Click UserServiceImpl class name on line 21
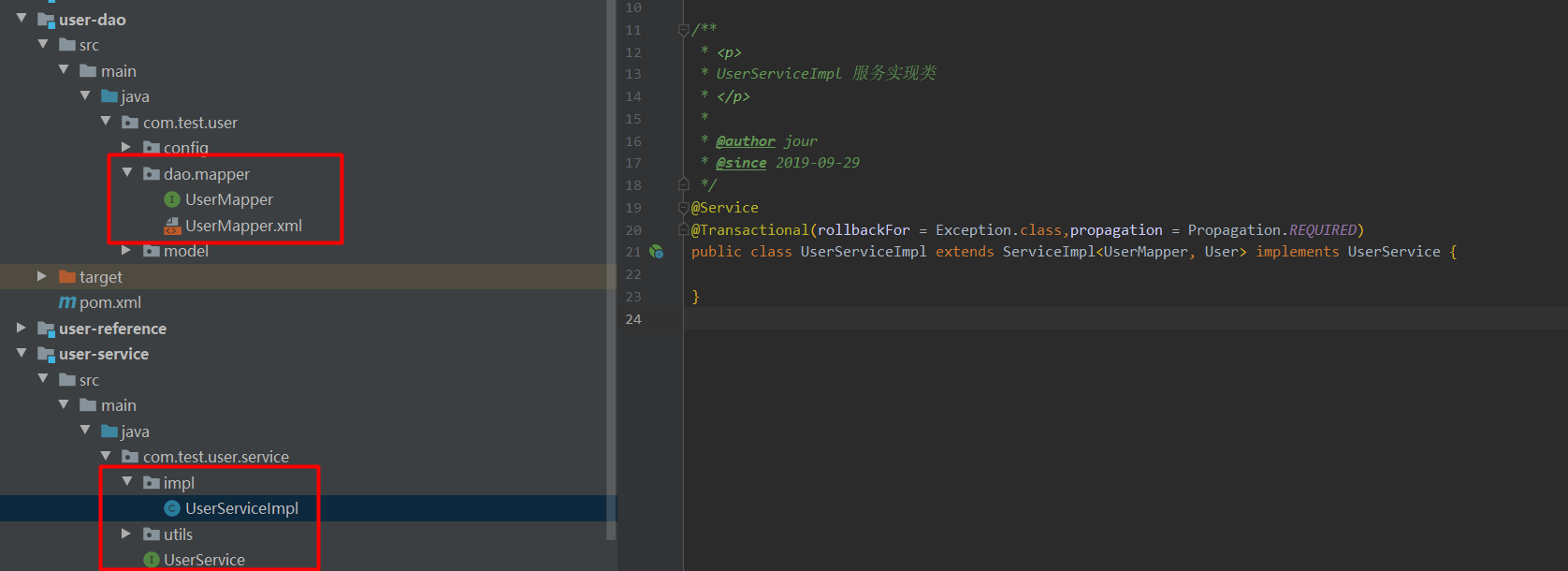Screen dimensions: 1568x571 [x=864, y=252]
